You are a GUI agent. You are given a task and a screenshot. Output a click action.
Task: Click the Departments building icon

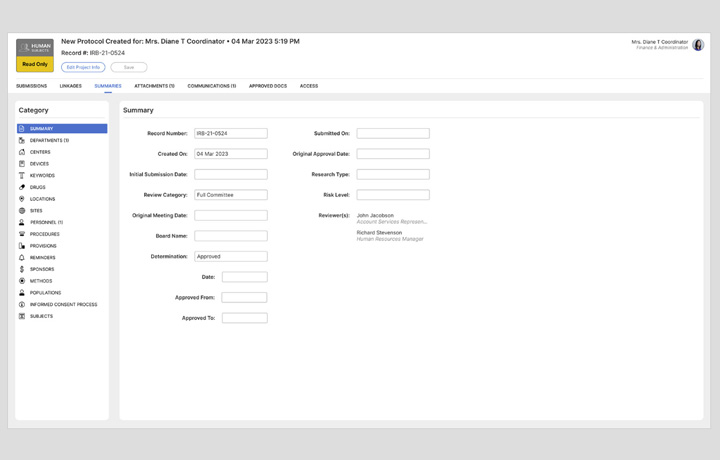pyautogui.click(x=22, y=140)
